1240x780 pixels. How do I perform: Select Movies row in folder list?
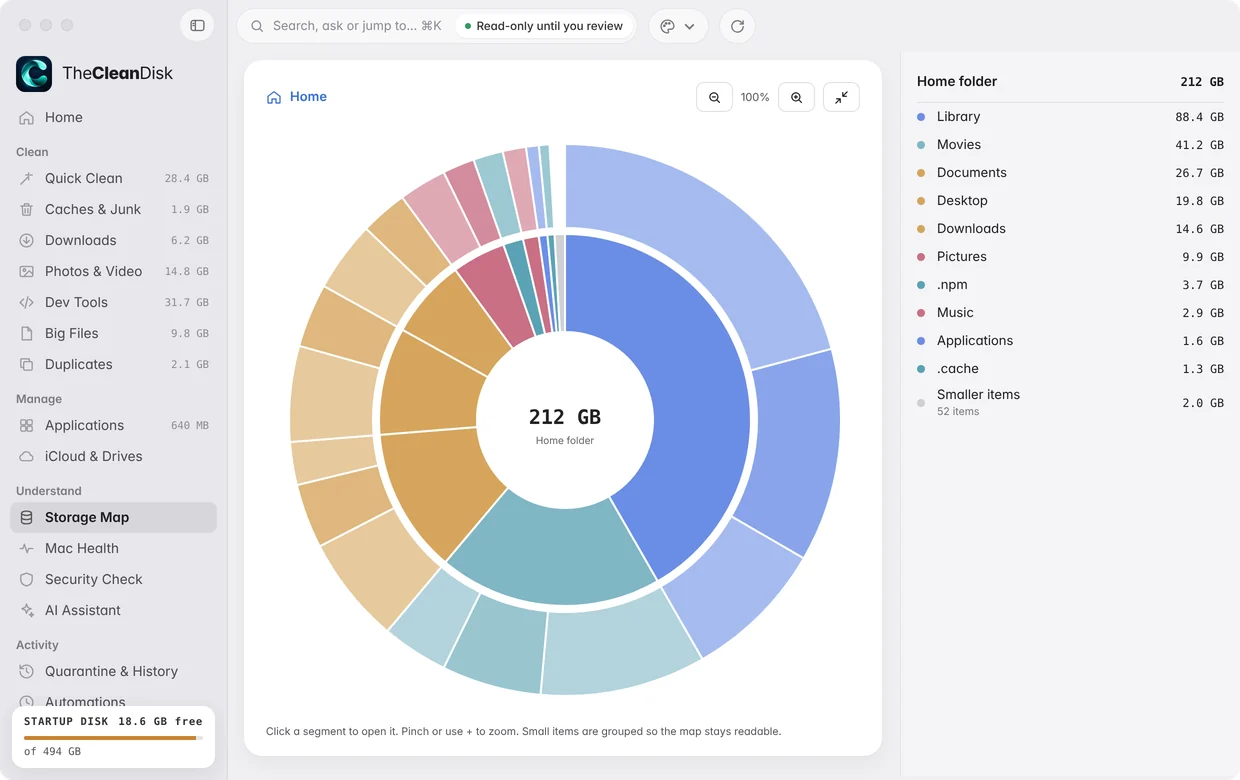click(x=1070, y=145)
